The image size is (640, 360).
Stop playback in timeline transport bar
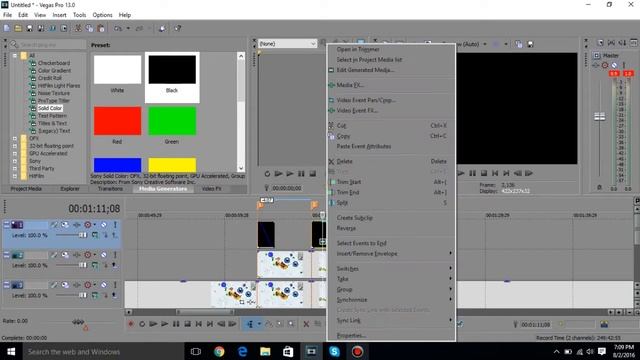tap(187, 324)
